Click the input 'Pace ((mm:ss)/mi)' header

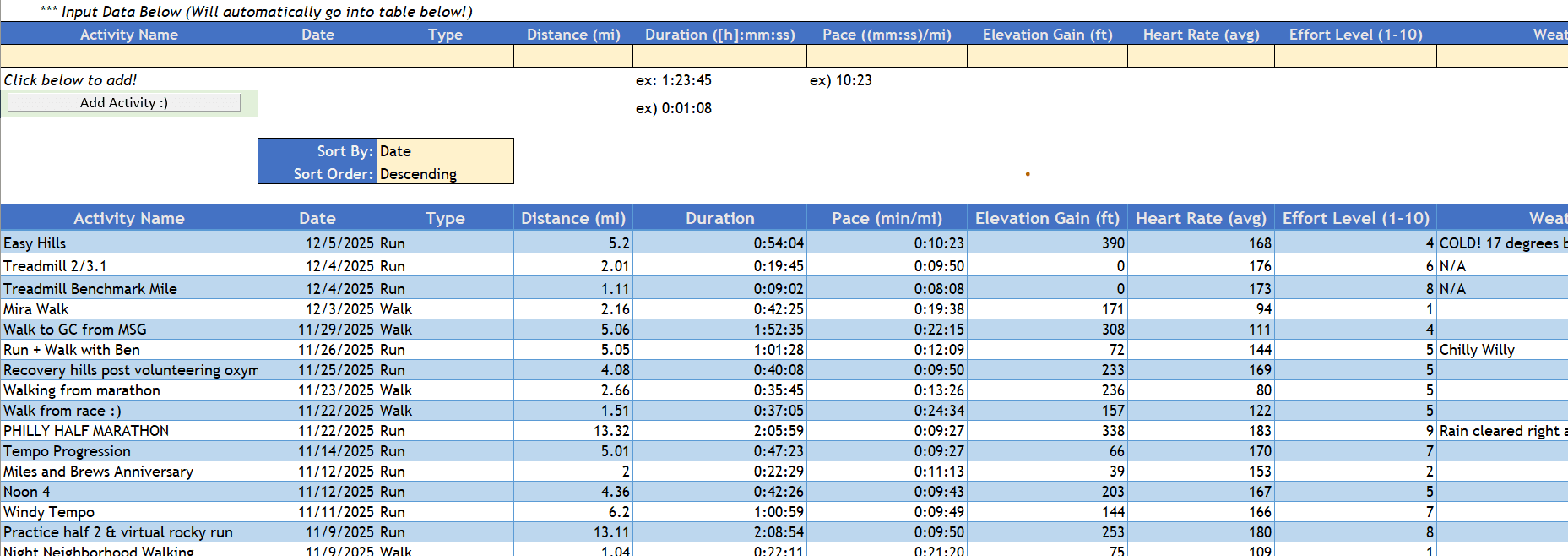click(x=887, y=35)
